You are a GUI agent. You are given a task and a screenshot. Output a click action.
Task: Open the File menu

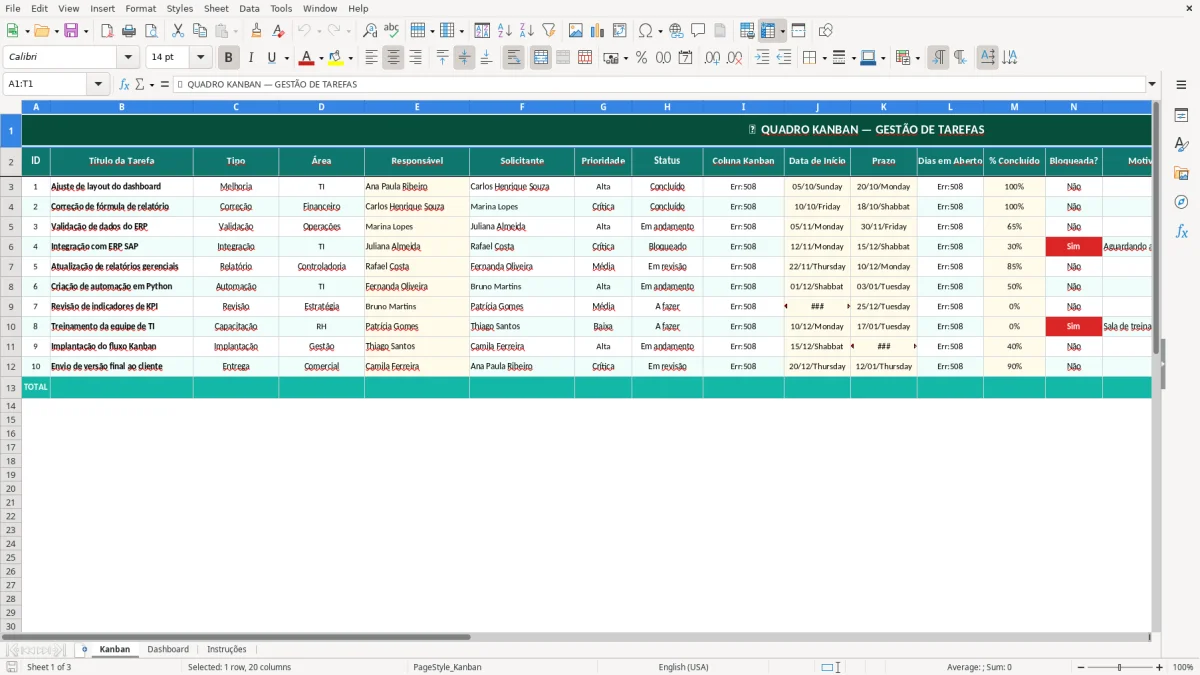13,8
